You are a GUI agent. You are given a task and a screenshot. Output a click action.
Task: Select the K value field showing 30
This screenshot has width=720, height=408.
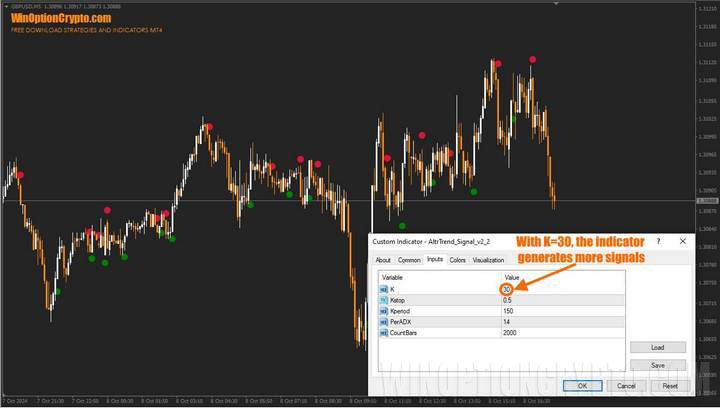click(x=508, y=289)
